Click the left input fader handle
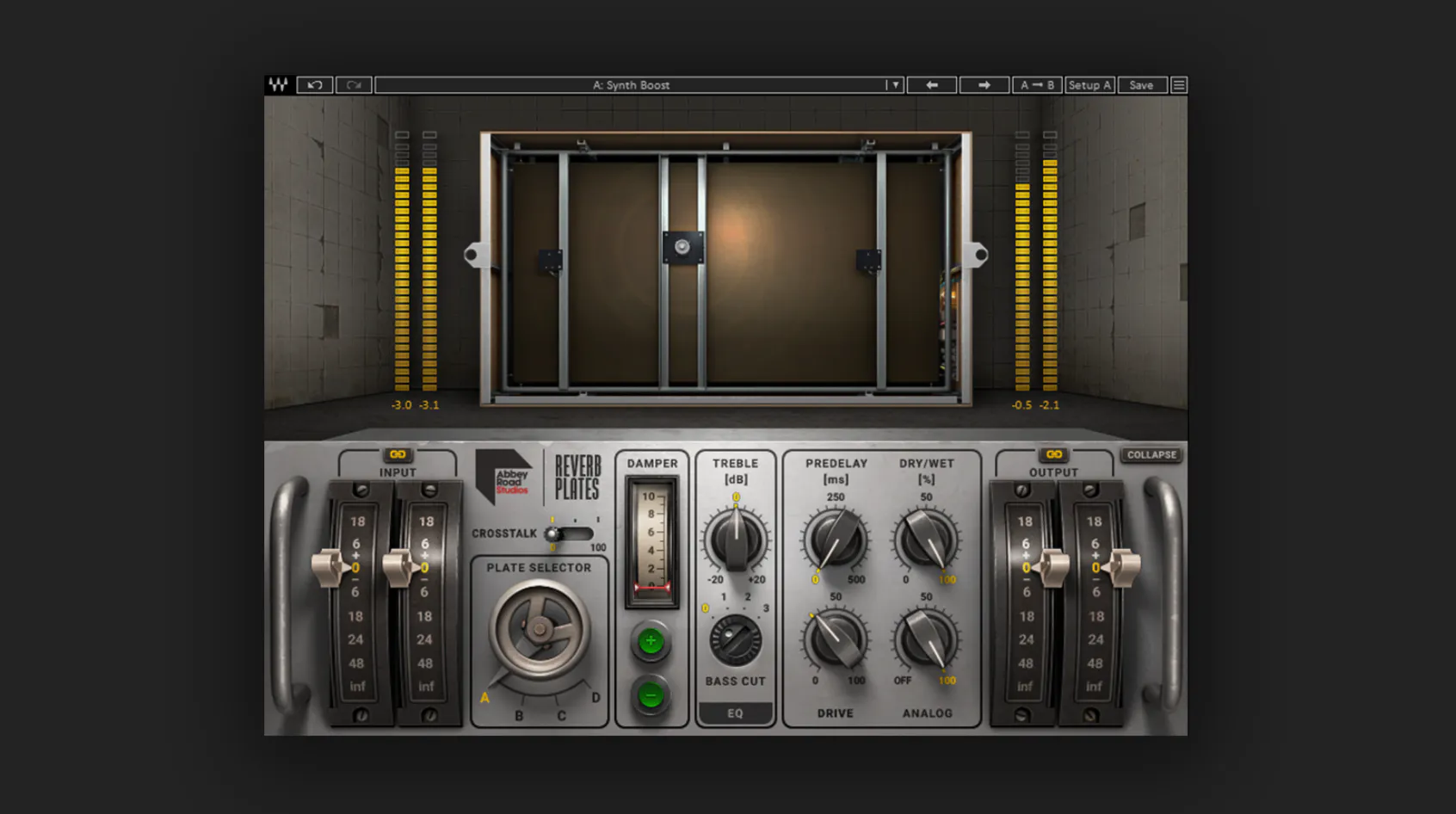Image resolution: width=1456 pixels, height=814 pixels. (x=330, y=567)
